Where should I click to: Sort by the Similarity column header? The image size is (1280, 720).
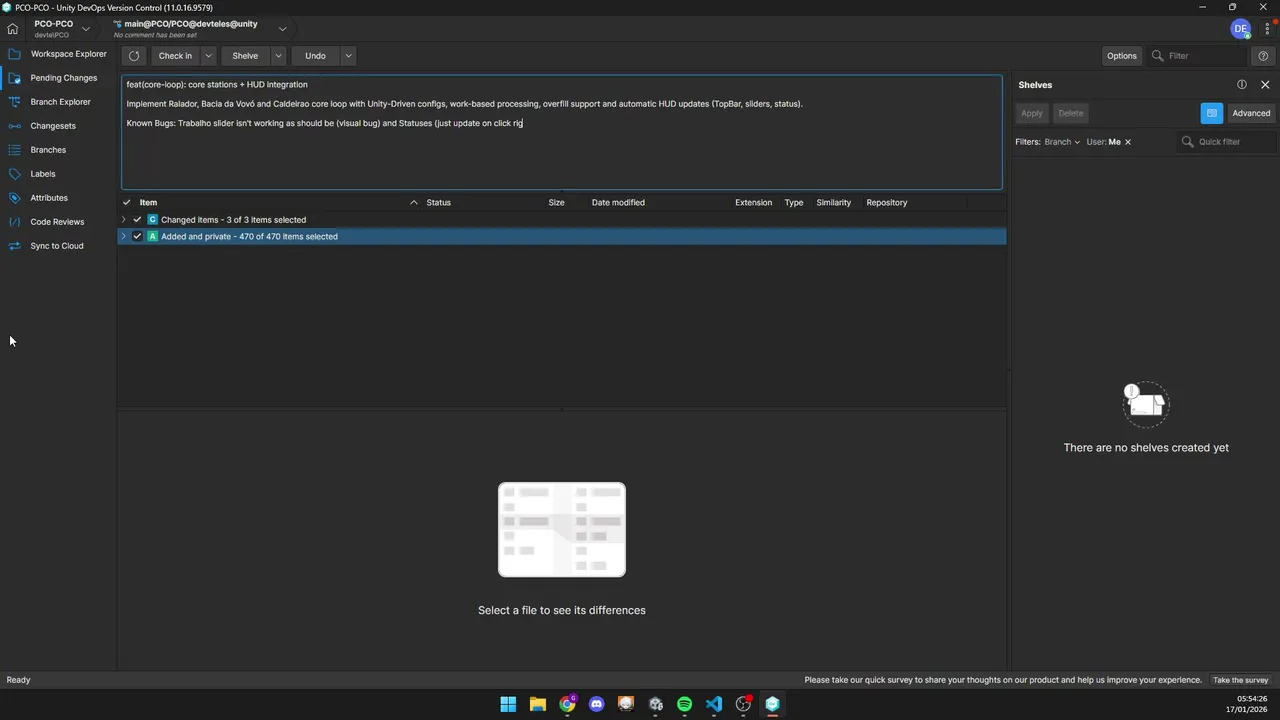pyautogui.click(x=833, y=203)
